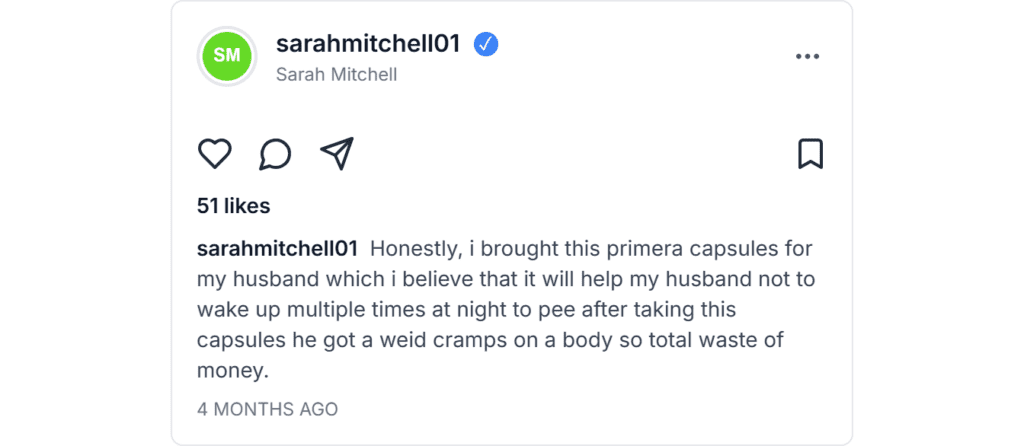Open the three-dot more options menu
This screenshot has height=446, width=1024.
[x=807, y=57]
